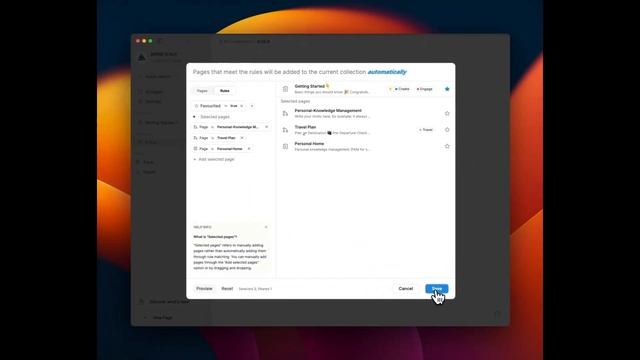Viewport: 640px width, 360px height.
Task: Click the Engage tag on Getting Started
Action: (x=424, y=89)
